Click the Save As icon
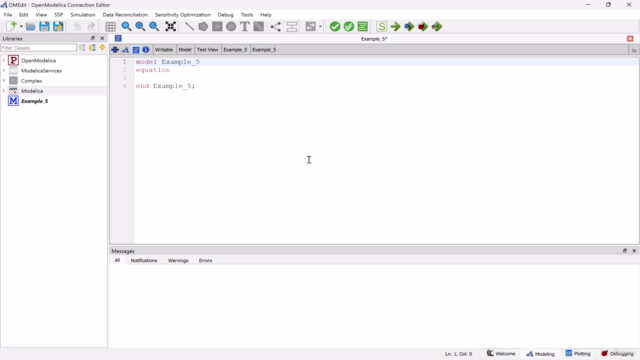The height and width of the screenshot is (360, 640). pos(58,27)
